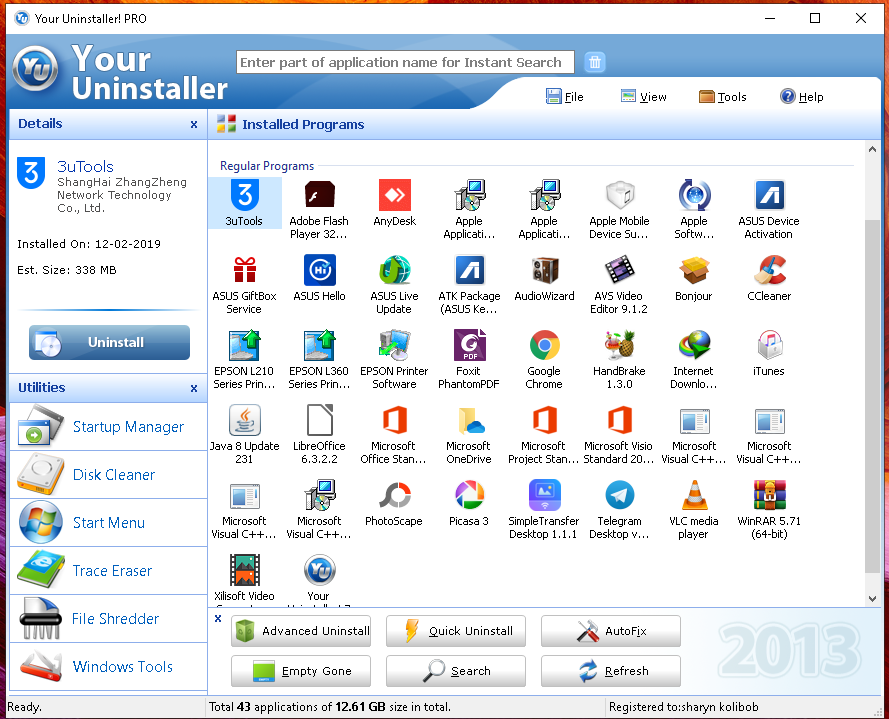Select SimpleTransfer Desktop 1.1.1 icon
Image resolution: width=889 pixels, height=719 pixels.
click(x=544, y=495)
